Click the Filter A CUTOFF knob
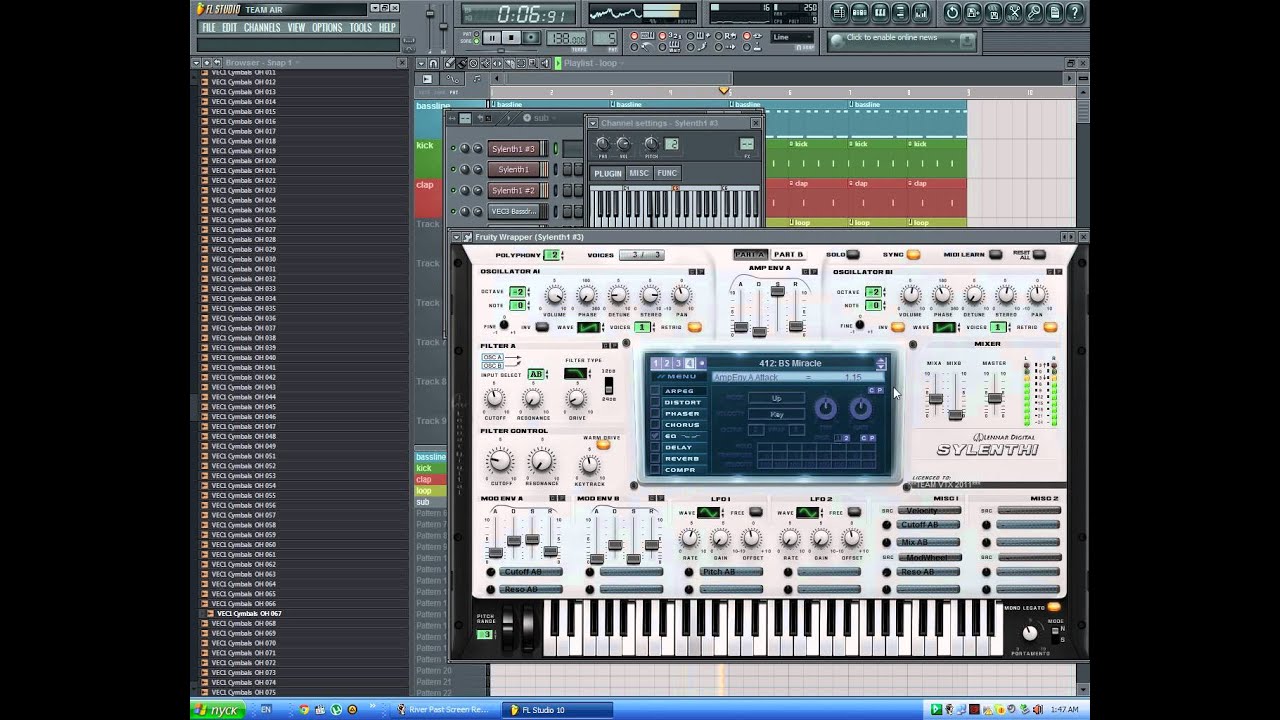The height and width of the screenshot is (720, 1280). click(494, 399)
